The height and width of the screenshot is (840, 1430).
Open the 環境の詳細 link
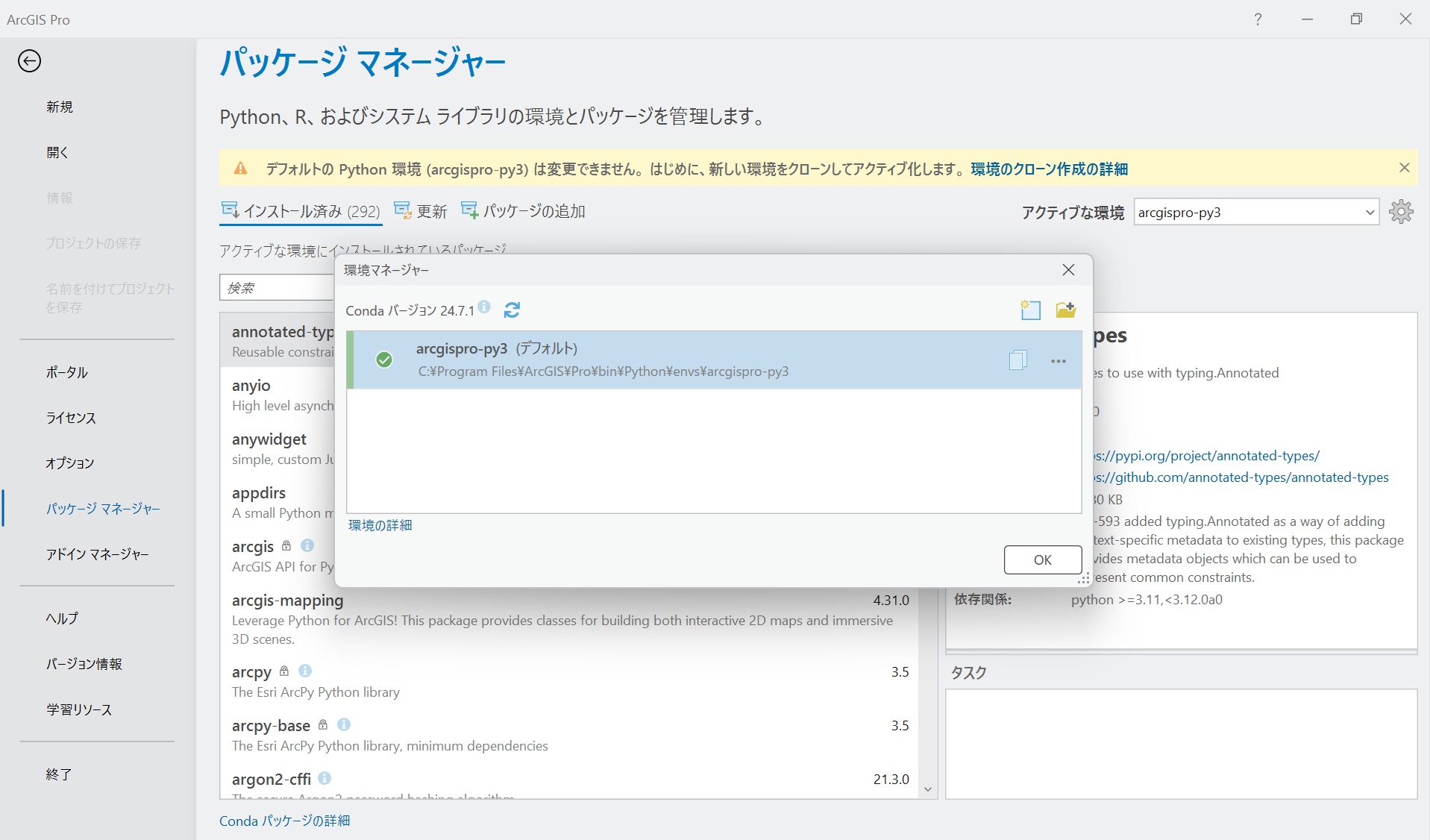[x=380, y=525]
